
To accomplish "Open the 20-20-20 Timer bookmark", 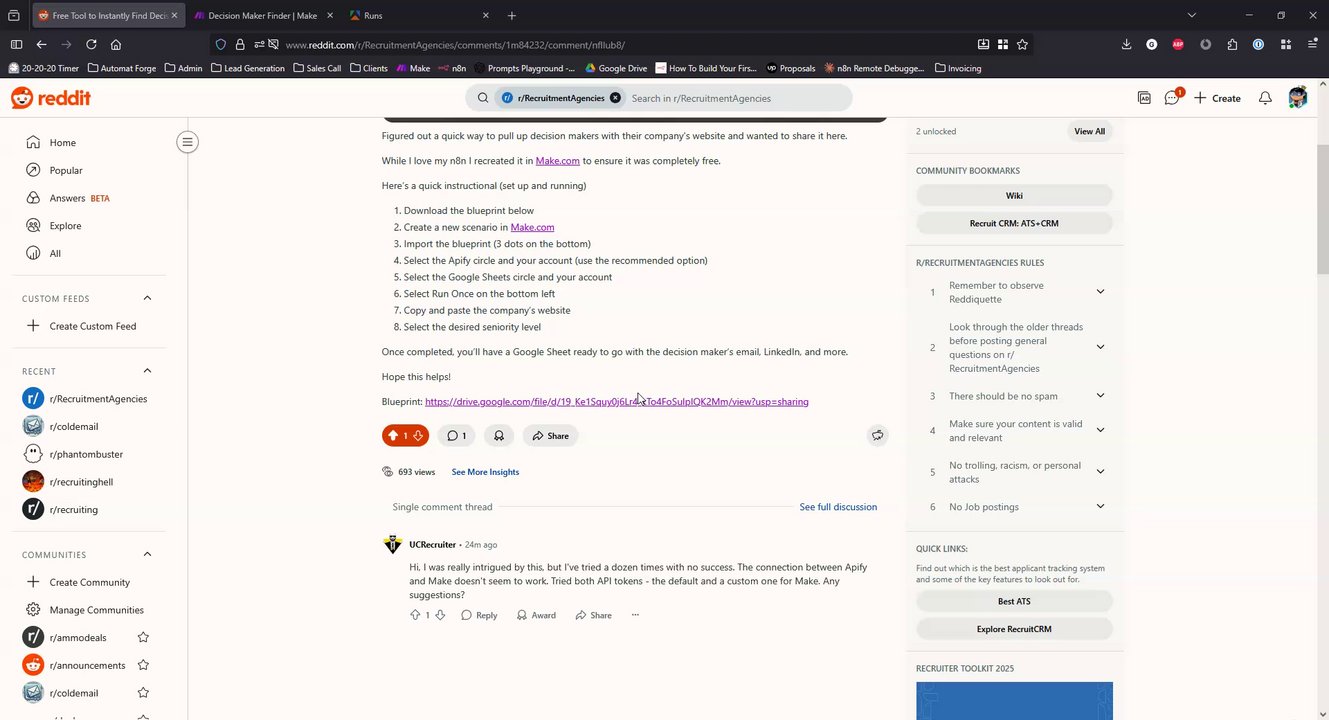I will coord(44,68).
